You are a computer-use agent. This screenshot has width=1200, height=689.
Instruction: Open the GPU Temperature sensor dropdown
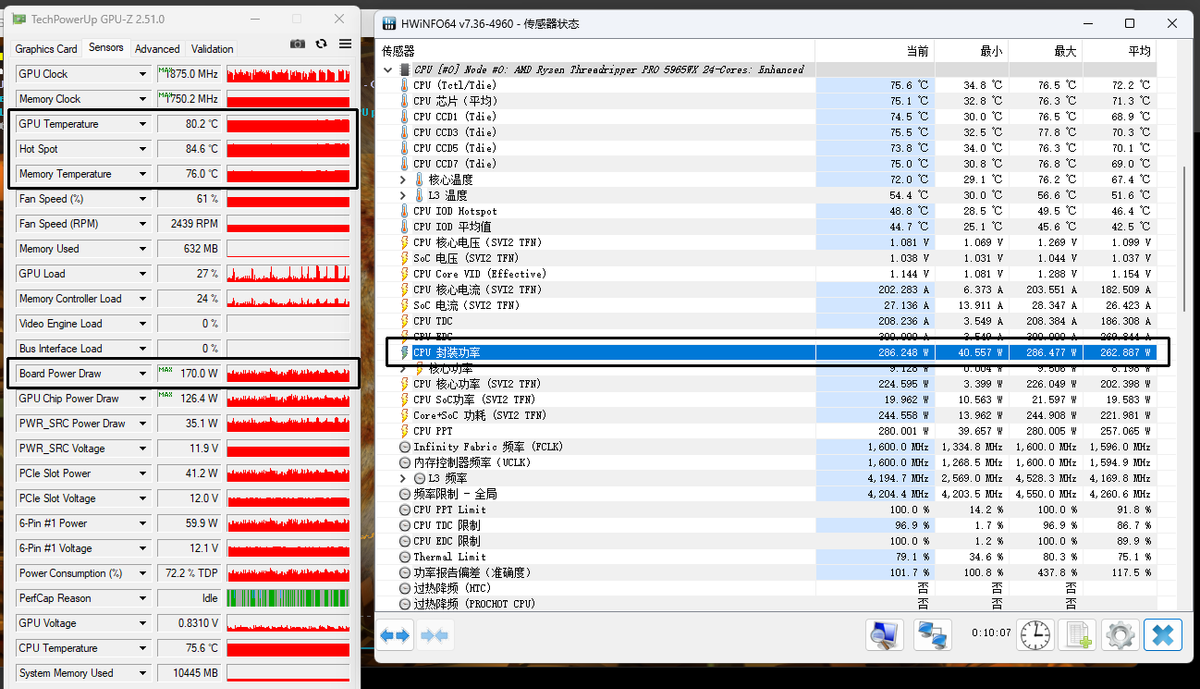[x=143, y=124]
